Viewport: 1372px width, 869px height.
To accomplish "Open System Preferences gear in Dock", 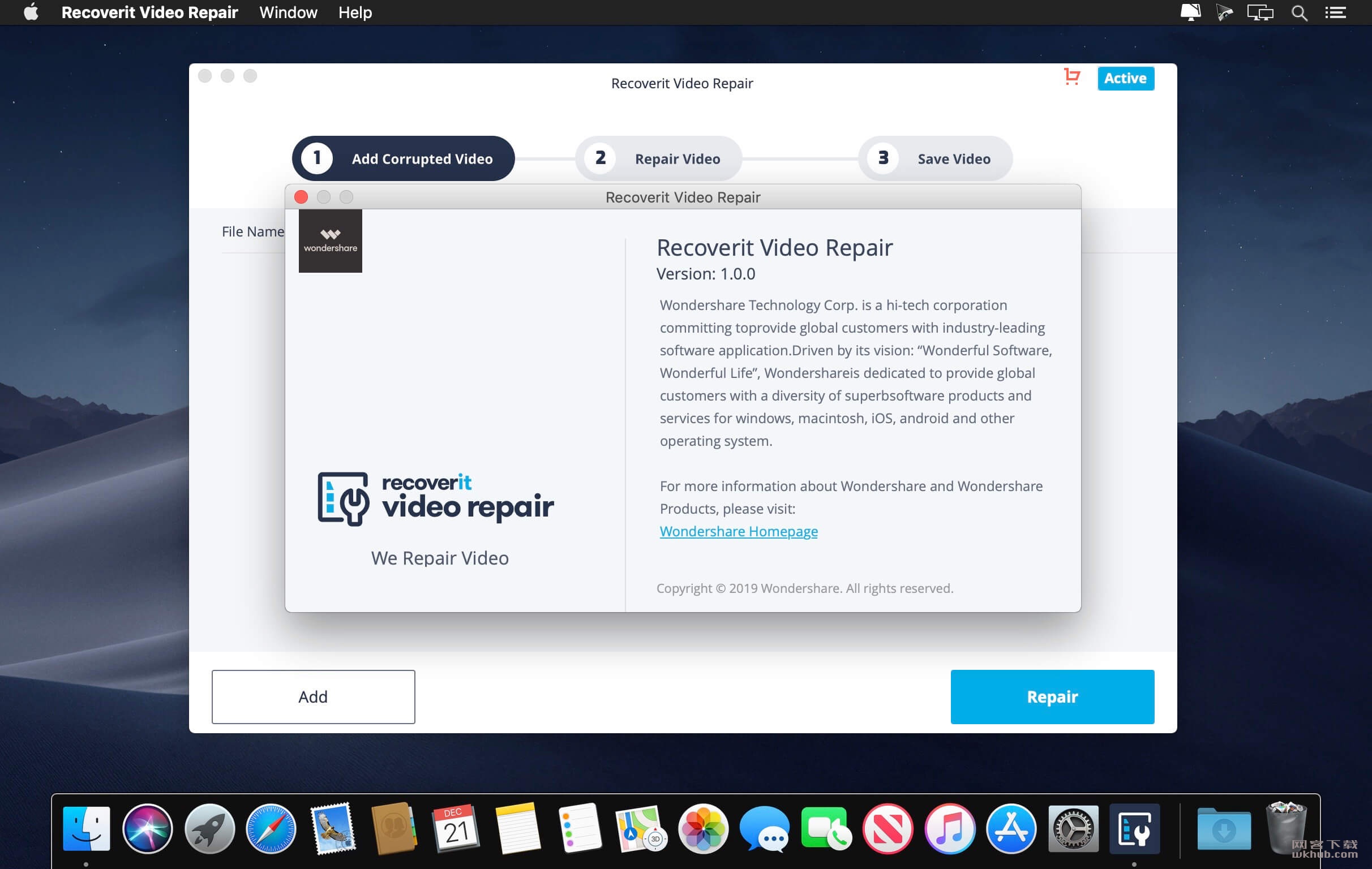I will tap(1073, 829).
